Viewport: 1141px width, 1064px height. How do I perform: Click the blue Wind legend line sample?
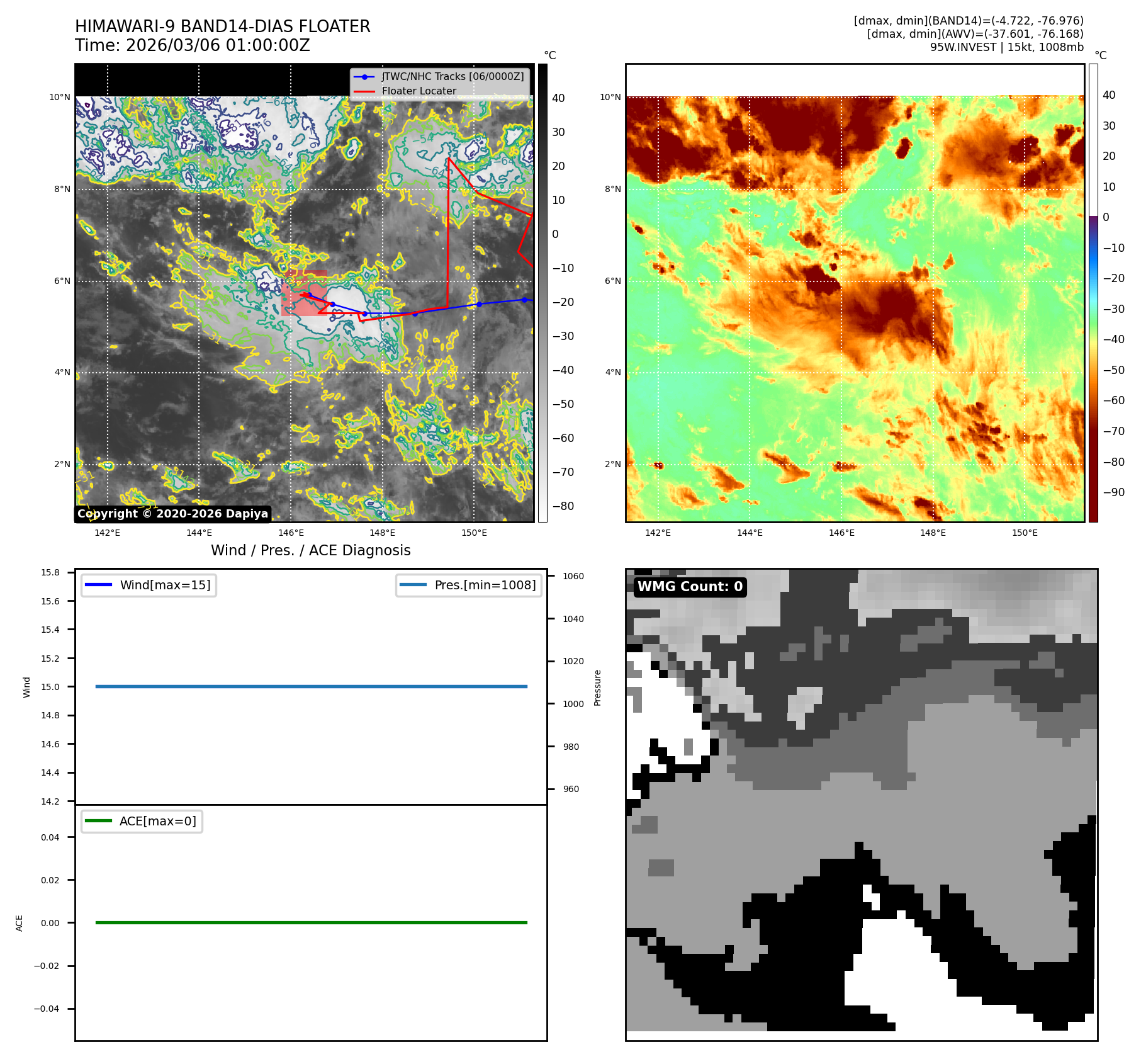[98, 585]
